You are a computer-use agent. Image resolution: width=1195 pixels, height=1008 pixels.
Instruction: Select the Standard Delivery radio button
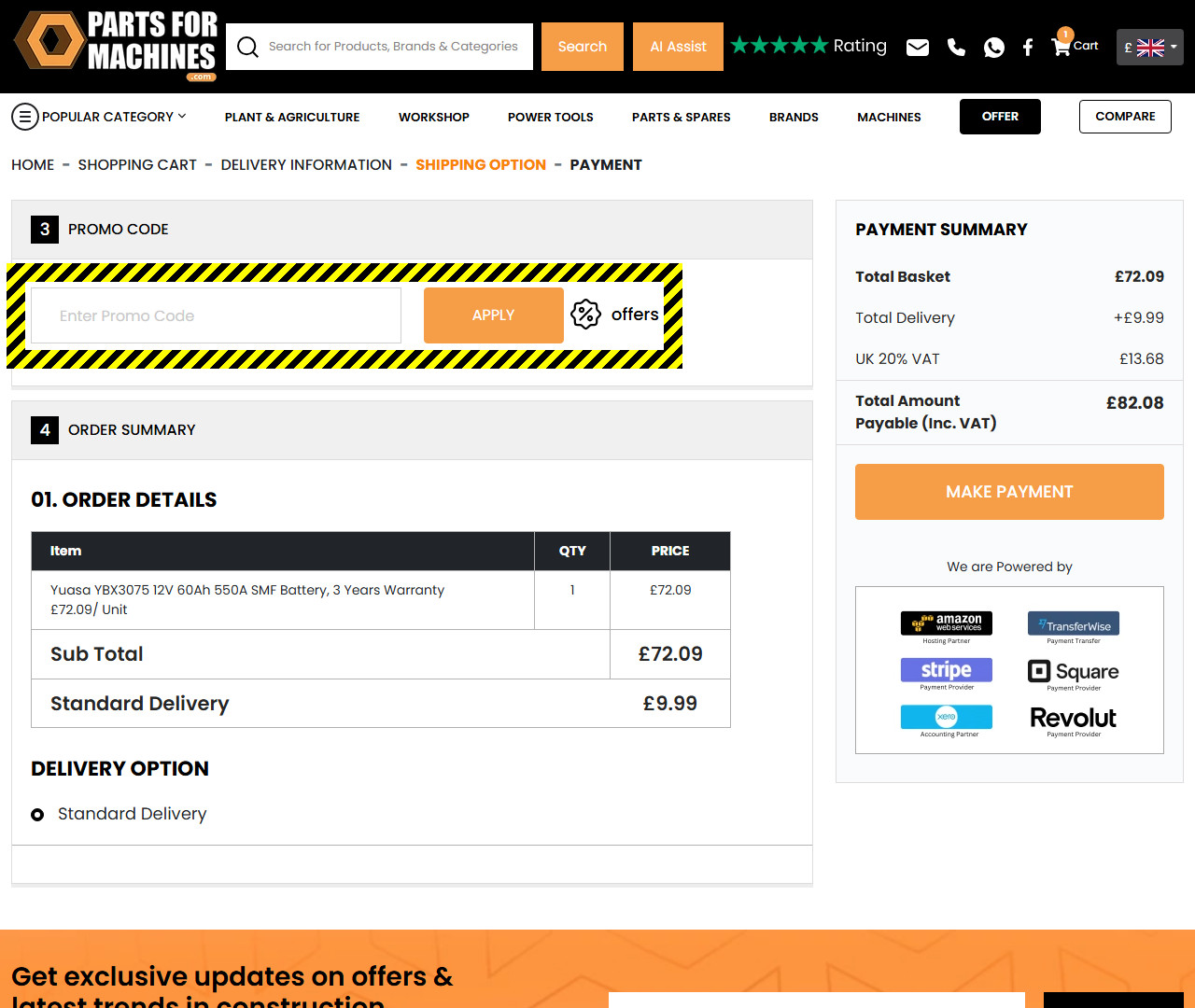(36, 814)
